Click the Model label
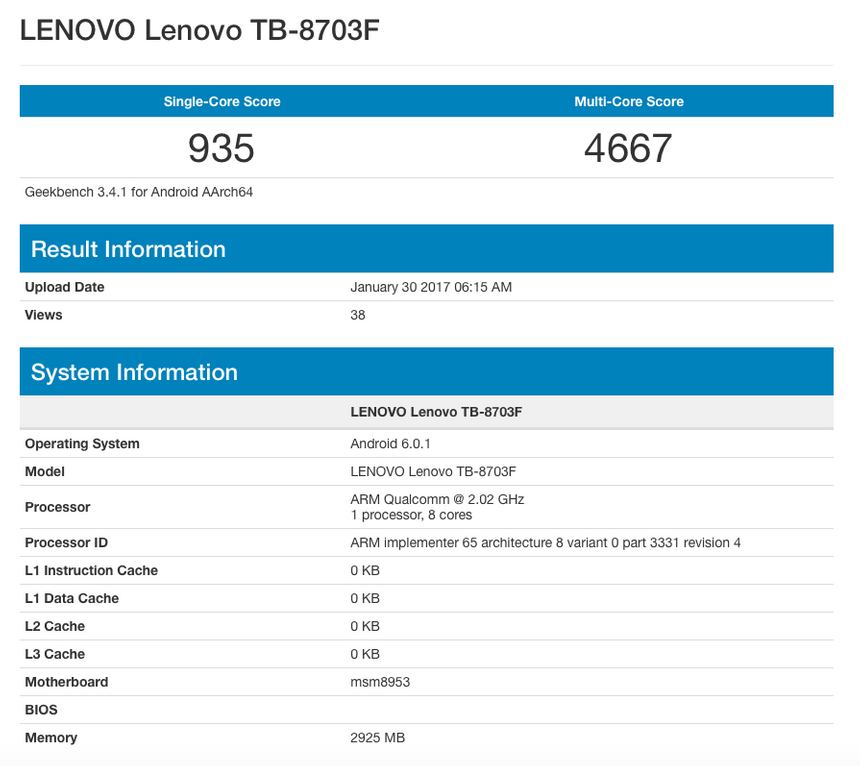This screenshot has width=860, height=766. (45, 472)
